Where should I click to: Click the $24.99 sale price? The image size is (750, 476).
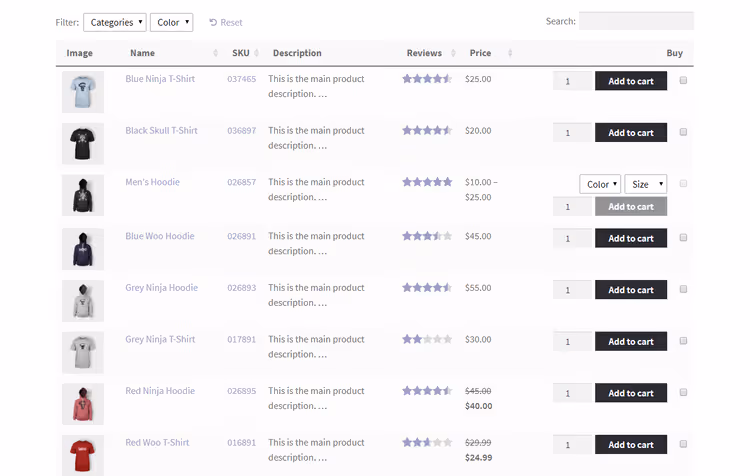pyautogui.click(x=478, y=458)
